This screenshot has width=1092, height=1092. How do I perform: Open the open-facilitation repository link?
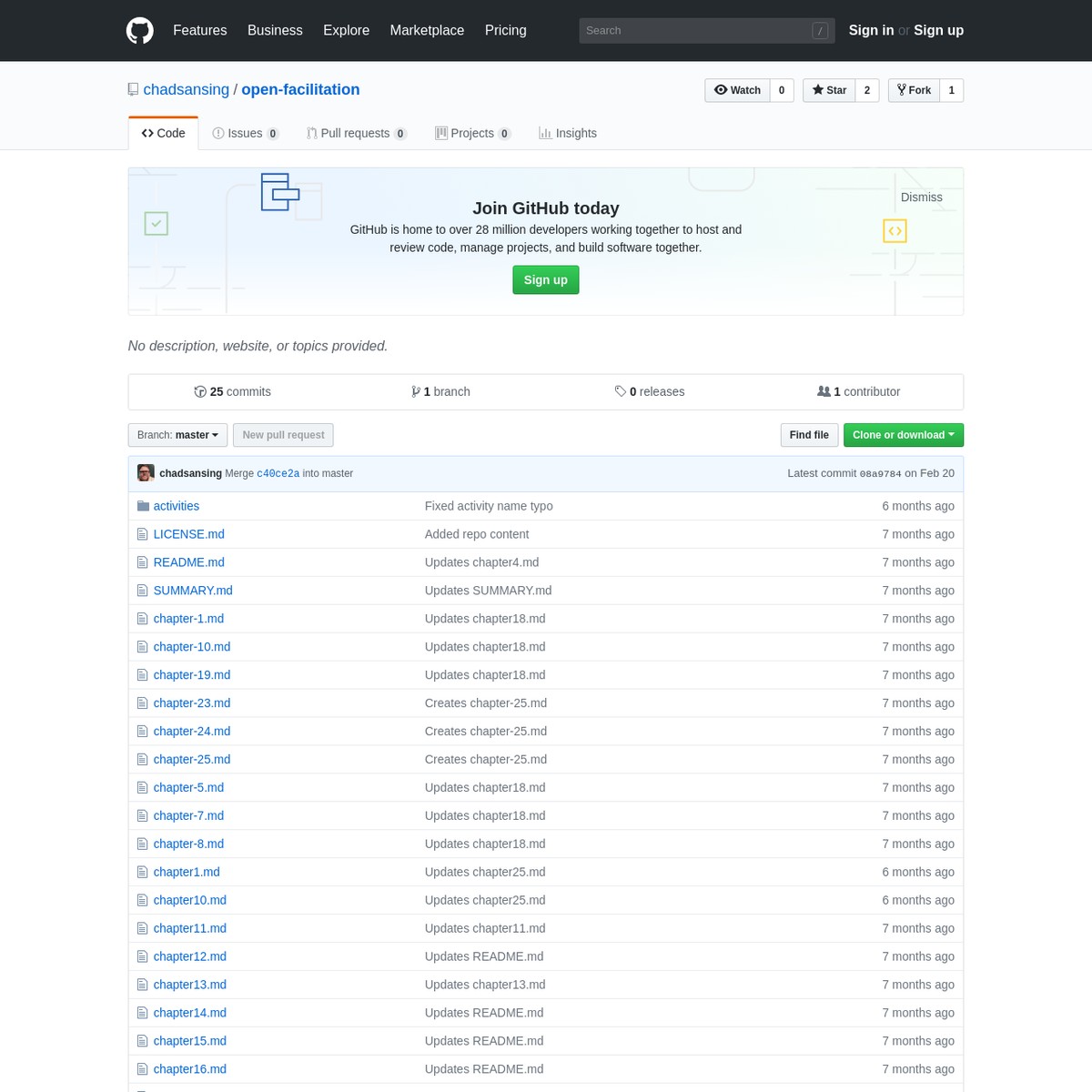click(x=300, y=89)
